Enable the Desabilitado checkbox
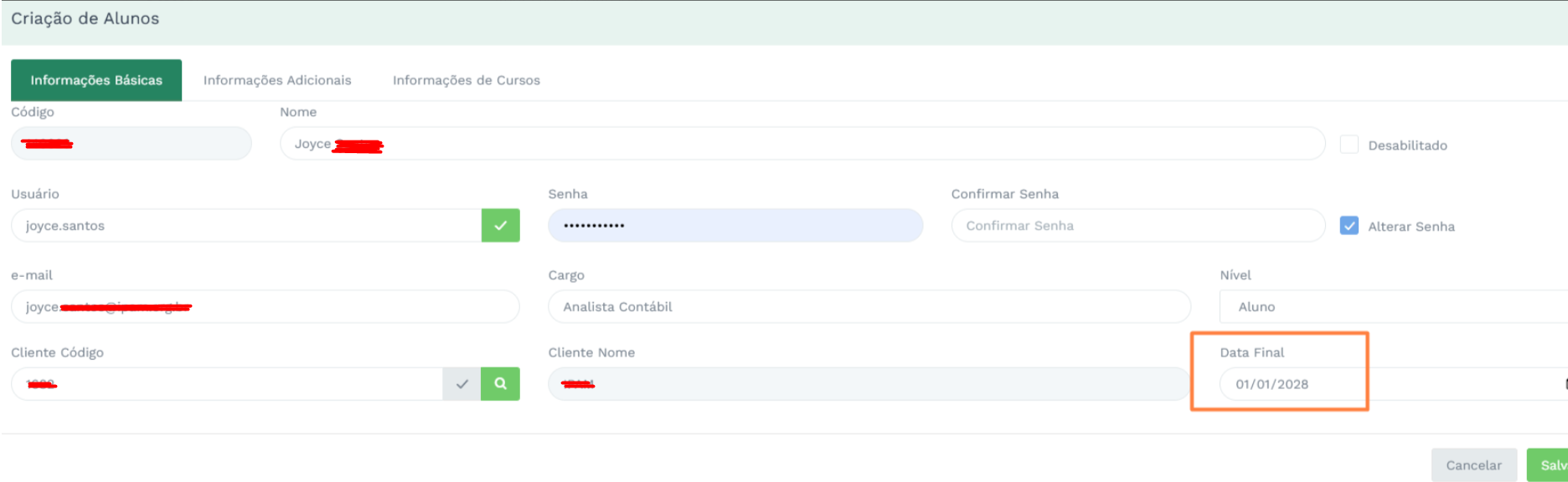The height and width of the screenshot is (482, 1568). click(x=1349, y=145)
